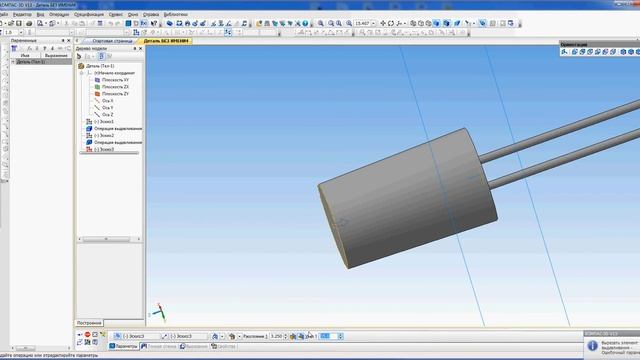The height and width of the screenshot is (360, 640).
Task: Open the Вид menu
Action: (40, 14)
